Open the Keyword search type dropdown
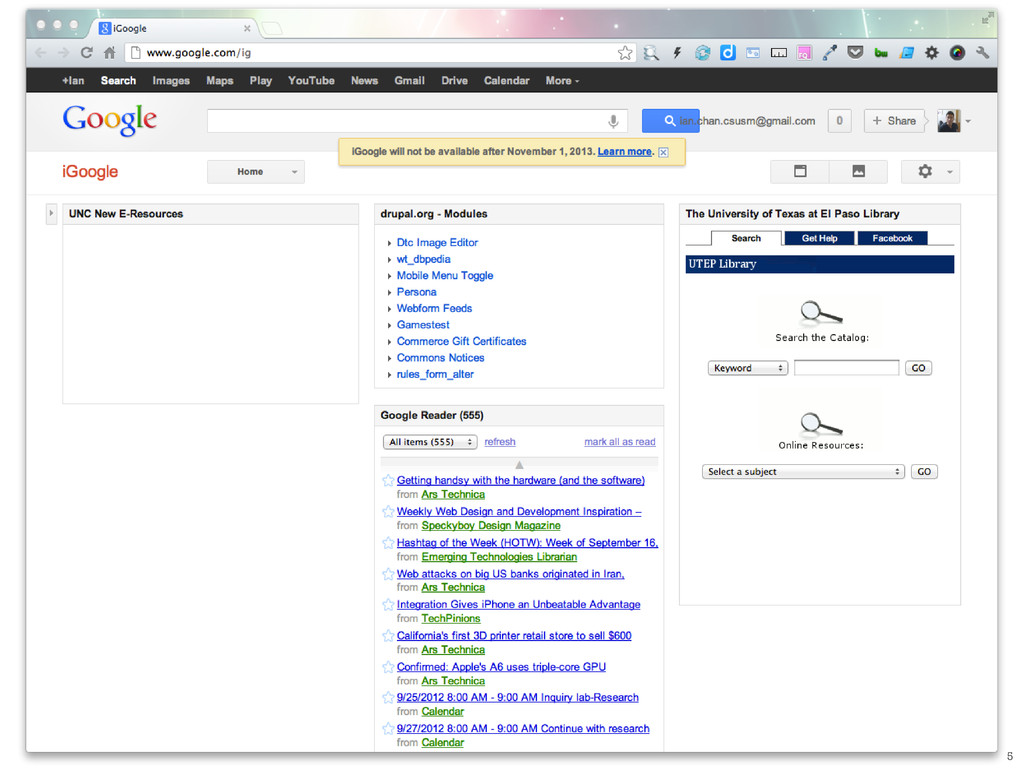Image resolution: width=1024 pixels, height=768 pixels. (x=748, y=368)
